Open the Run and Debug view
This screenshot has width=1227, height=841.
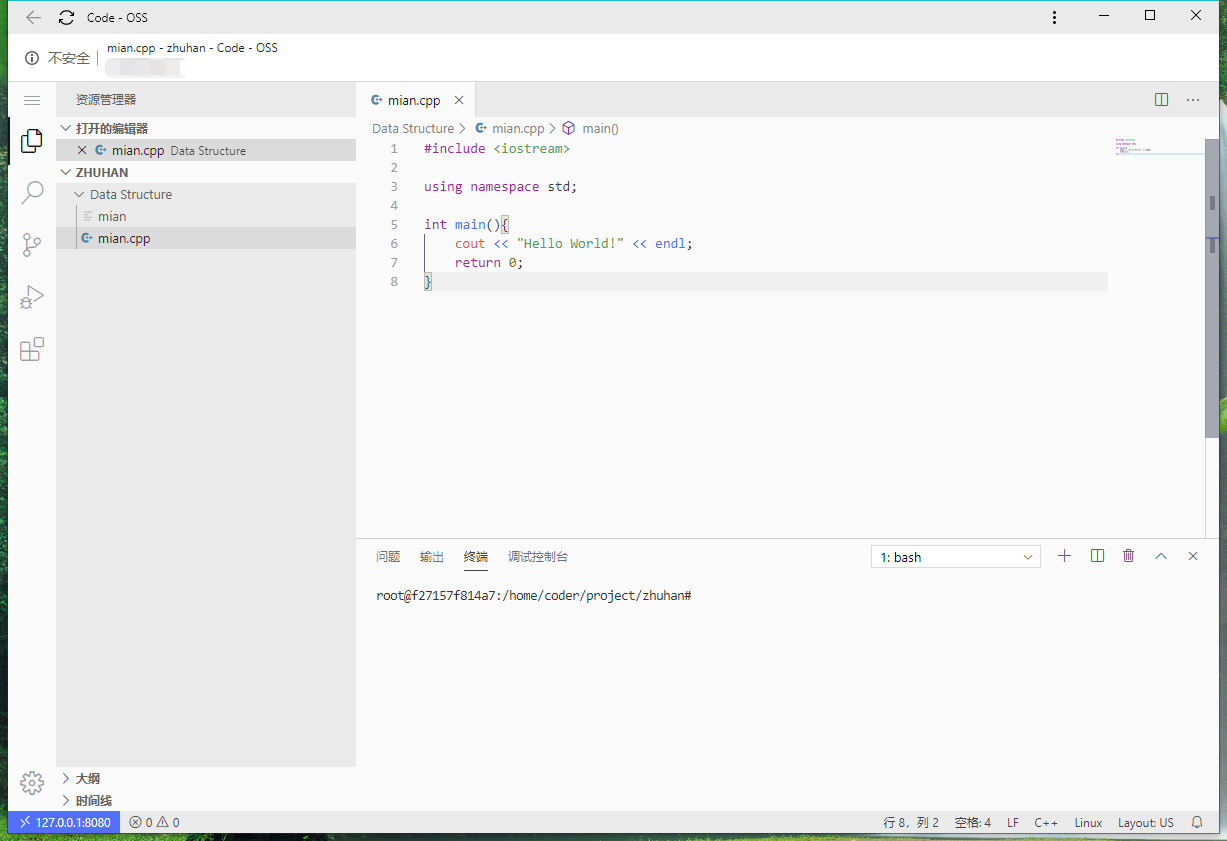click(32, 297)
